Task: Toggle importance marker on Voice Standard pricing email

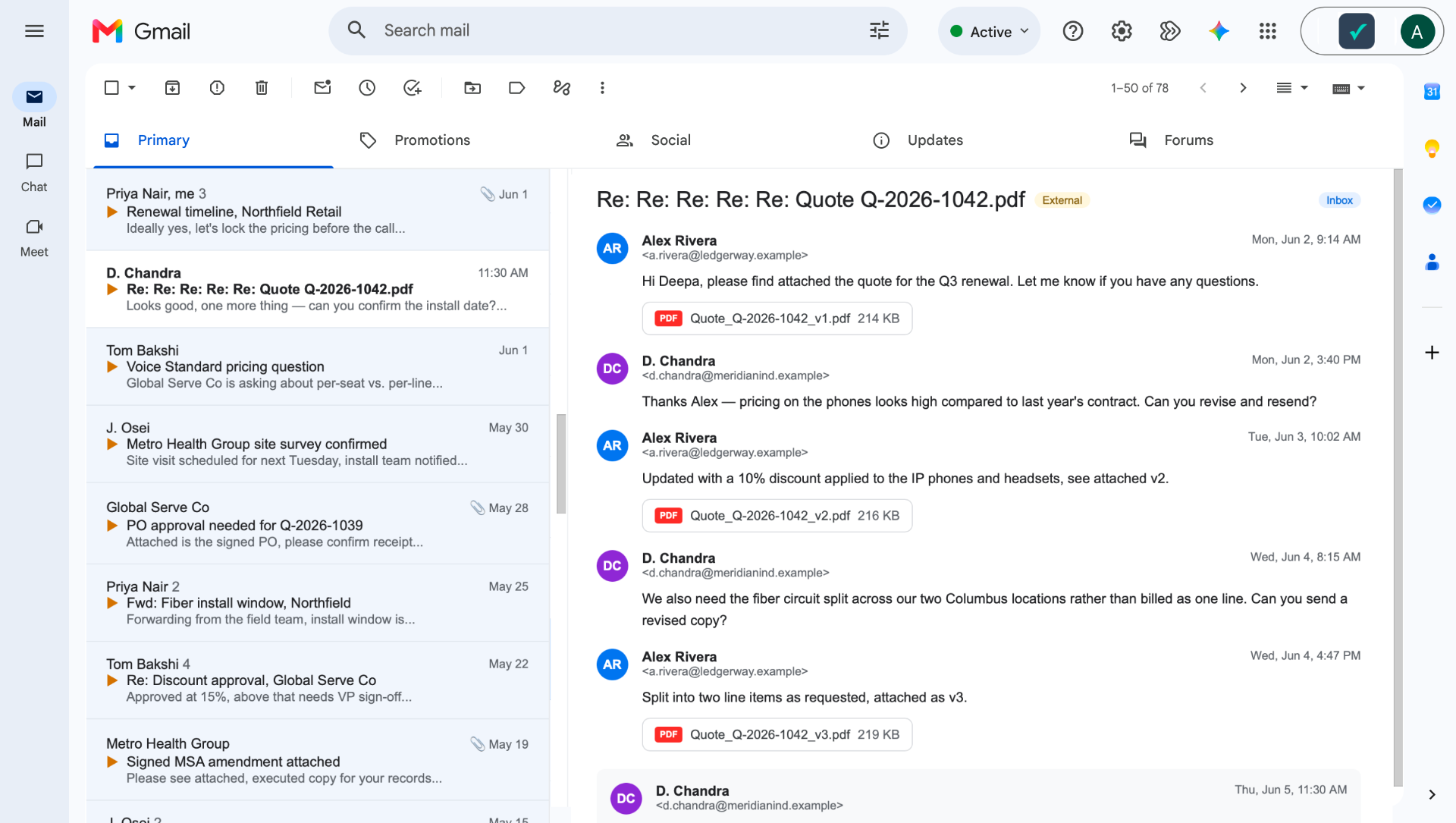Action: (112, 366)
